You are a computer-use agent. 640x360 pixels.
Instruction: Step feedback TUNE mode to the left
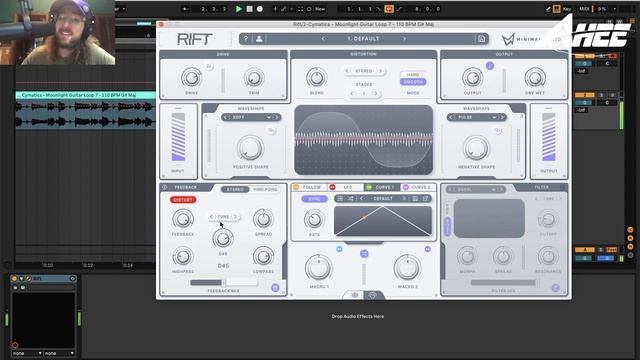coord(211,217)
